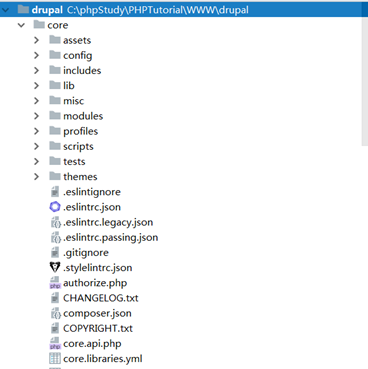Expand the config folder chevron

coord(36,55)
